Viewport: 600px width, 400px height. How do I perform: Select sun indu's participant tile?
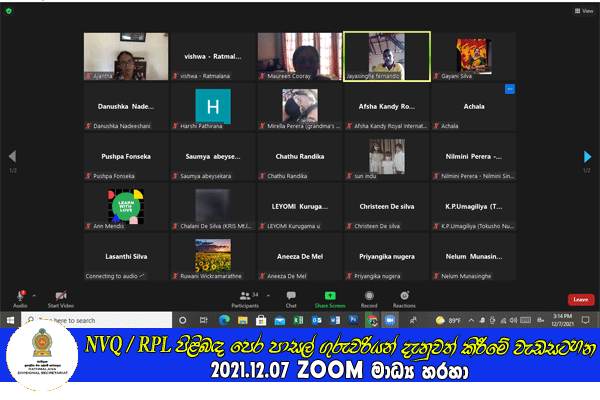(387, 157)
